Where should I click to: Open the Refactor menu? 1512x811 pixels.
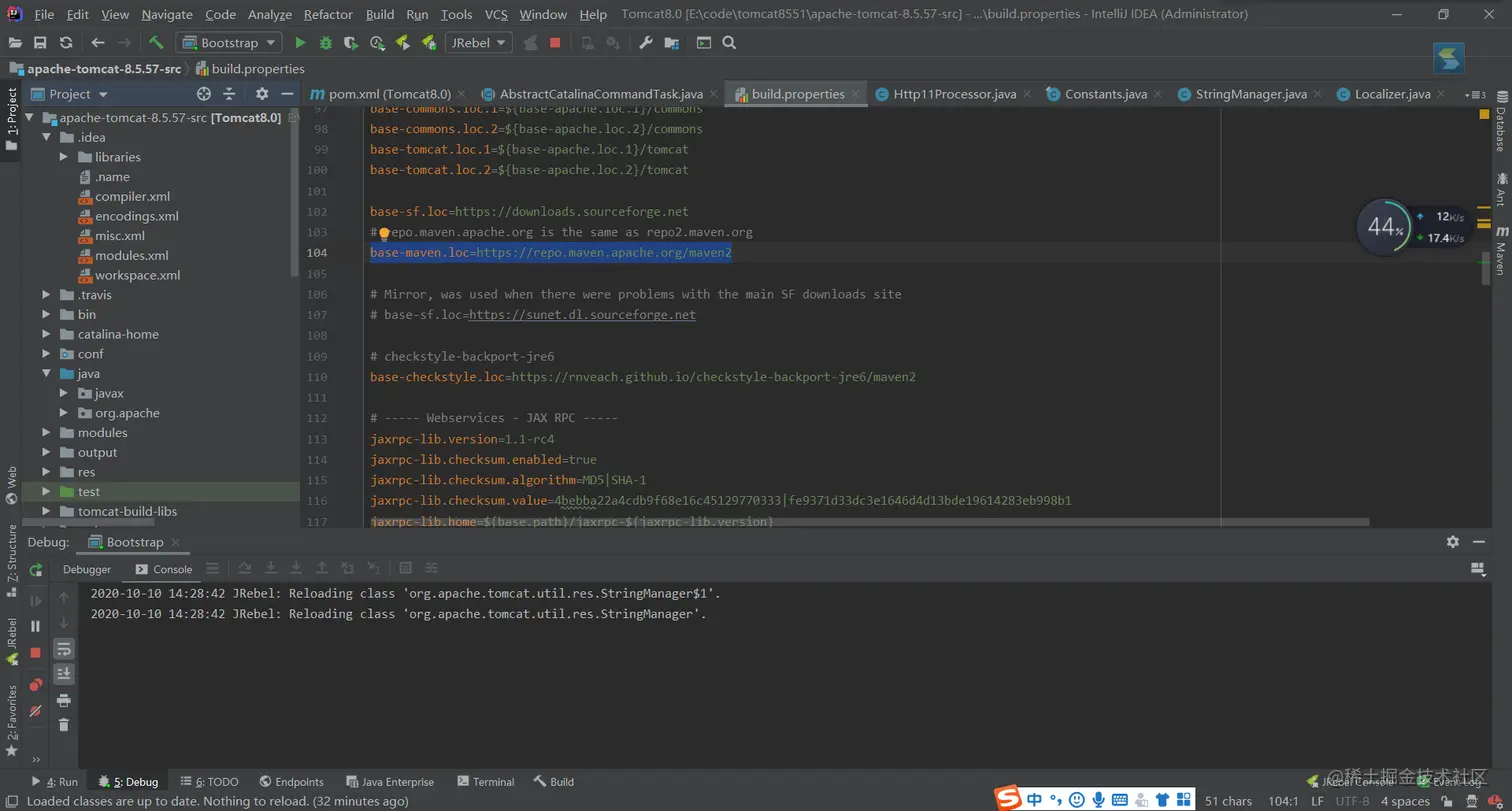click(328, 14)
